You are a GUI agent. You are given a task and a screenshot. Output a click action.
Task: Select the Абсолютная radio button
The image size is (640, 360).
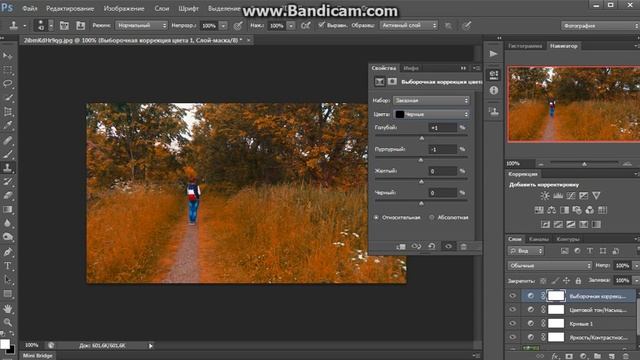click(432, 218)
